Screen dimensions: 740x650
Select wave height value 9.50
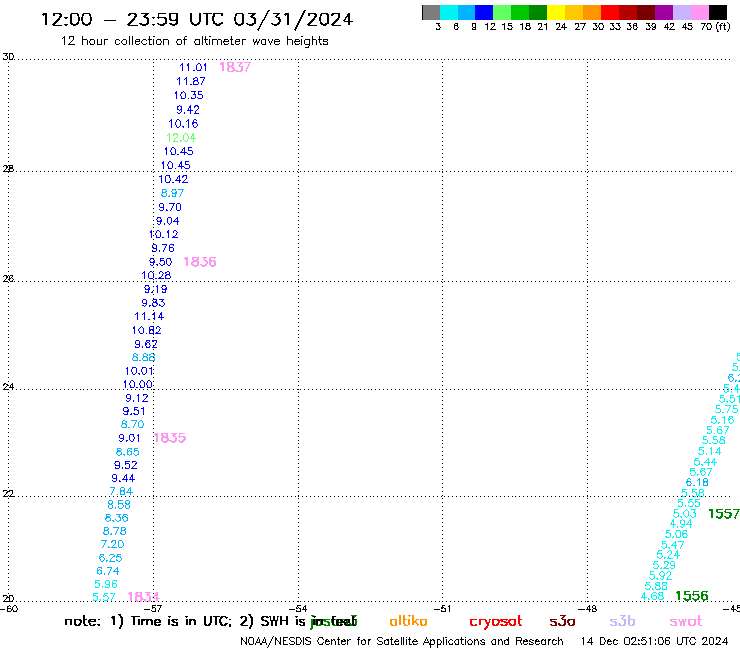click(x=160, y=262)
